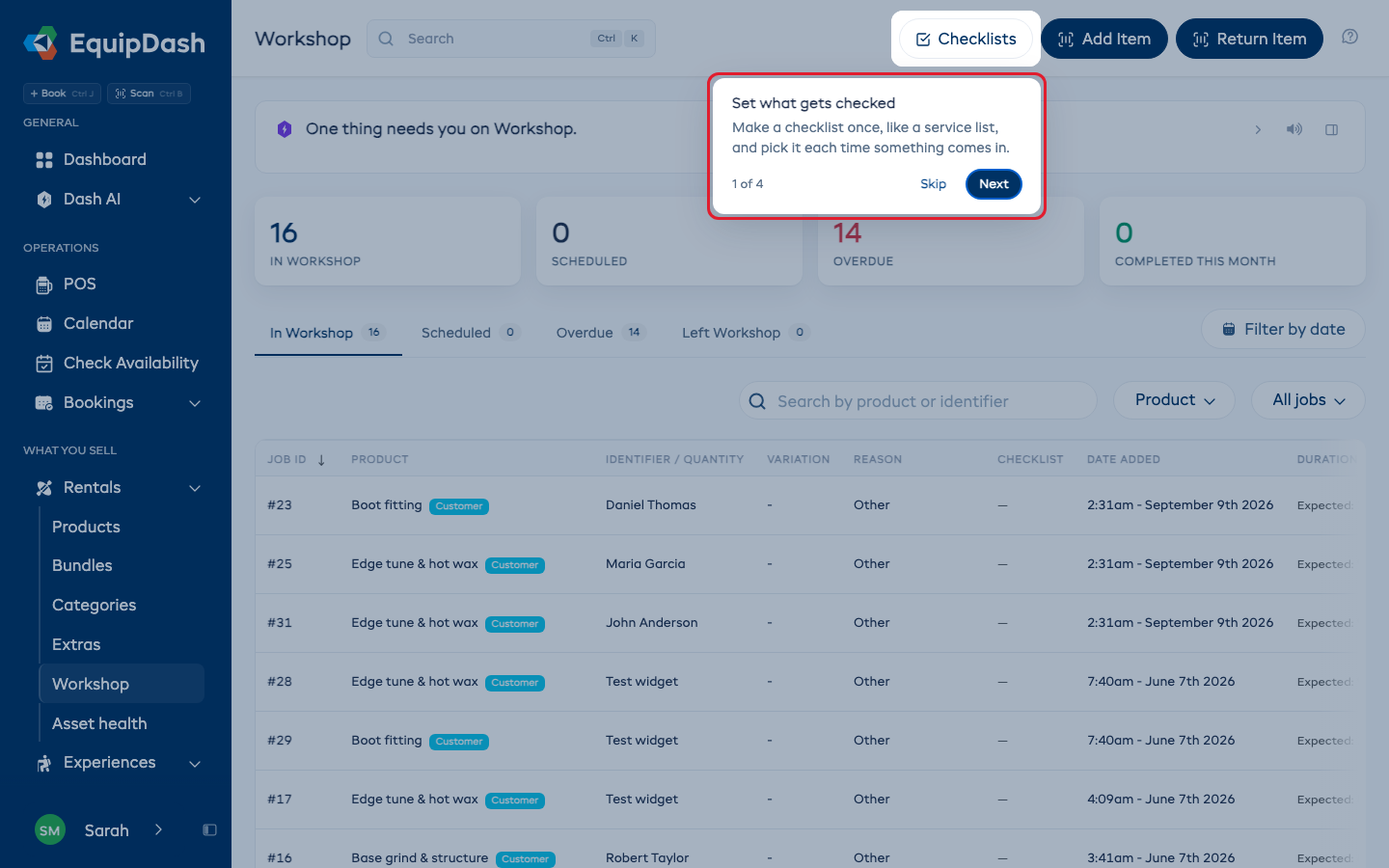This screenshot has height=868, width=1389.
Task: Click the magnifier icon in product search
Action: click(757, 401)
